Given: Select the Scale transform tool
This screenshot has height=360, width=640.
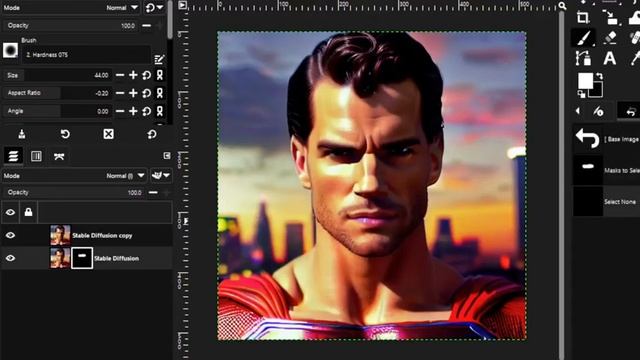Looking at the screenshot, I should (610, 18).
